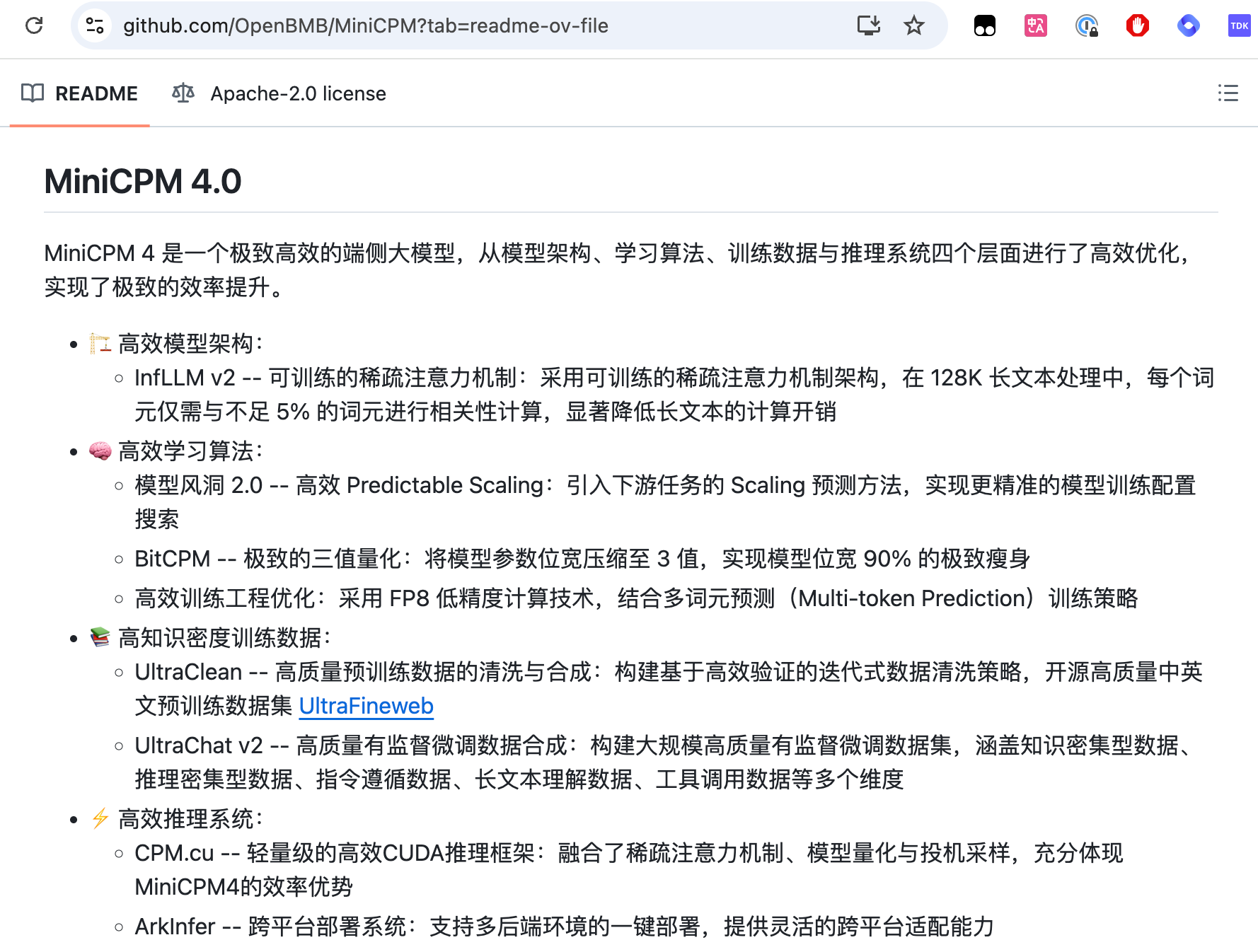Screen dimensions: 1258x952
Task: Open the UltraFineweb link
Action: coord(366,706)
